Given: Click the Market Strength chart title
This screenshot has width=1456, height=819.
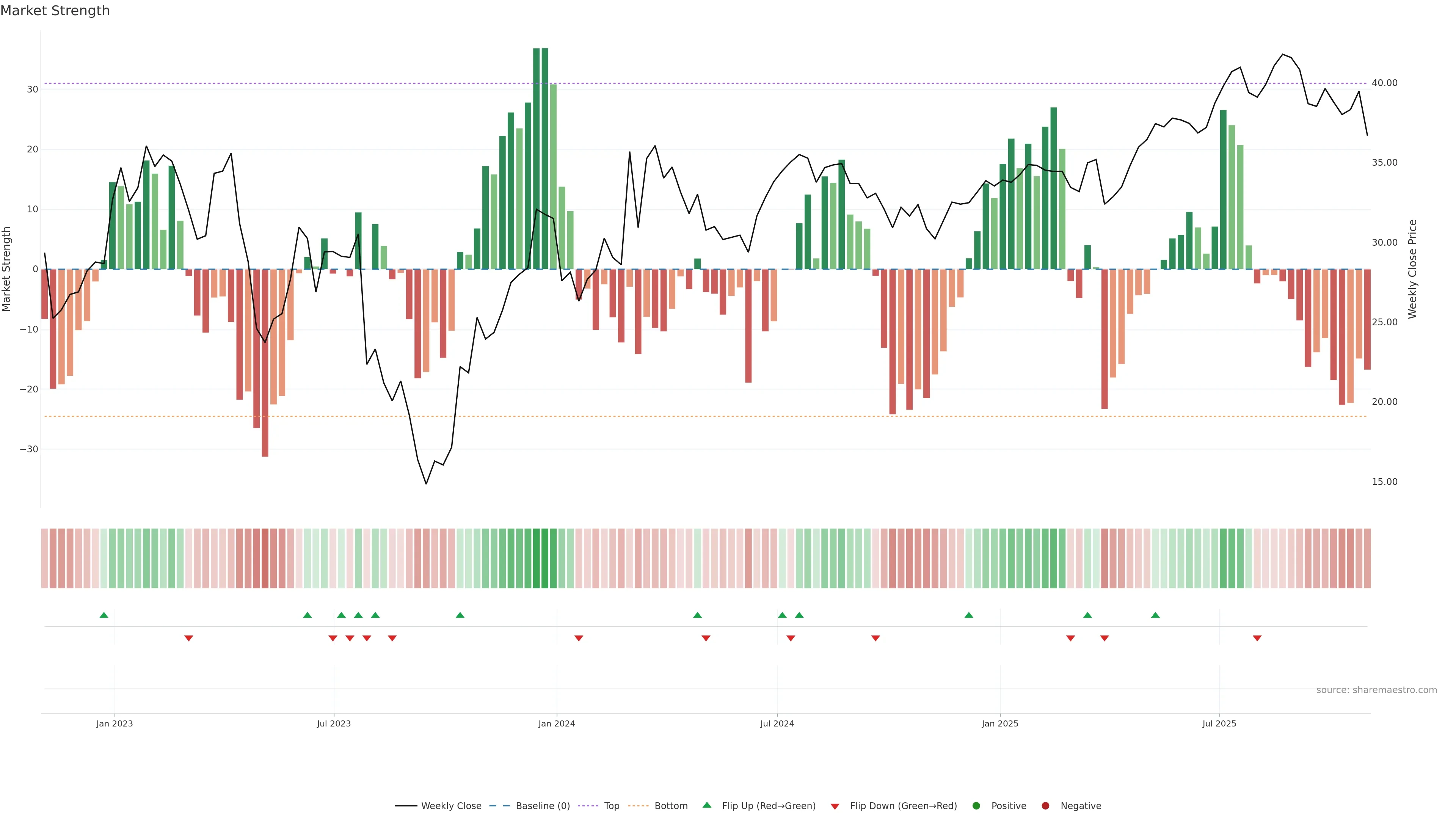Looking at the screenshot, I should [x=55, y=11].
